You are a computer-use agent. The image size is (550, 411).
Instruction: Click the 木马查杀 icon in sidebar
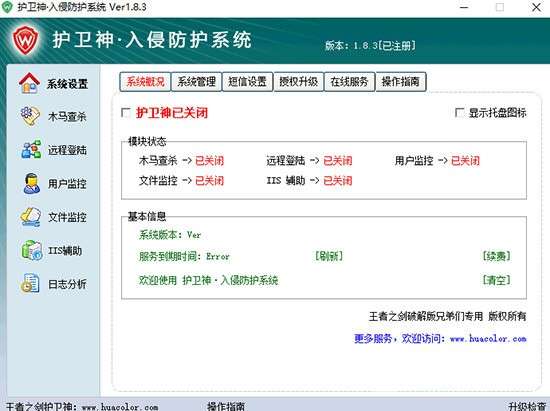30,116
